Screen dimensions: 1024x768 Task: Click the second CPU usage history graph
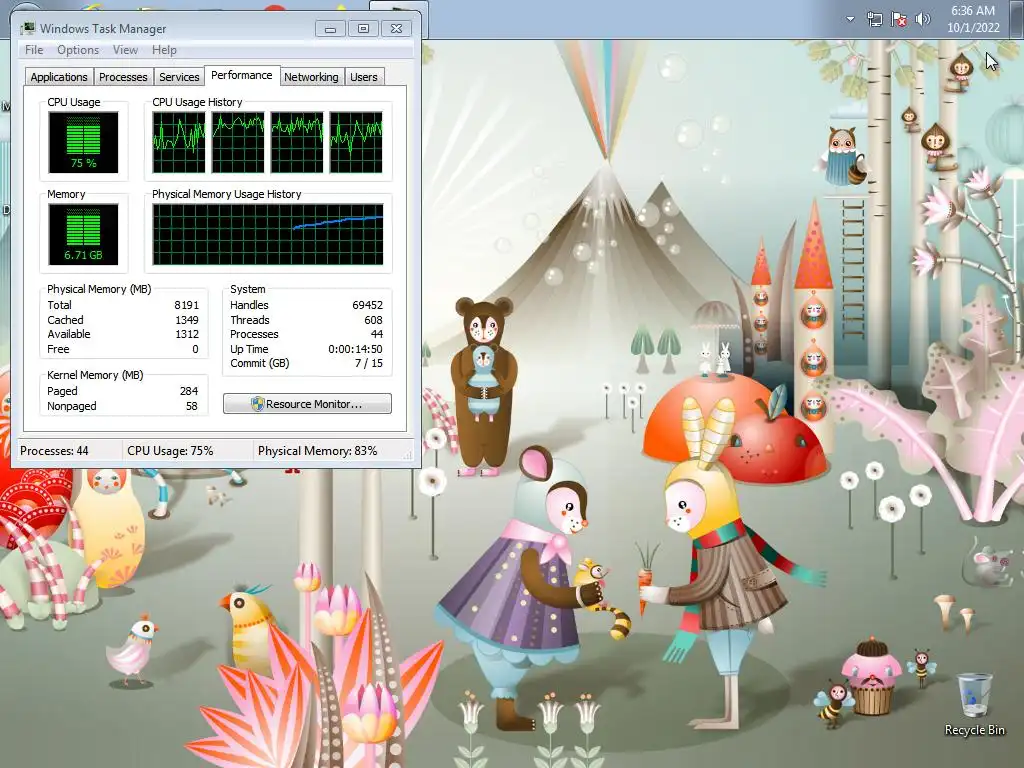(238, 142)
